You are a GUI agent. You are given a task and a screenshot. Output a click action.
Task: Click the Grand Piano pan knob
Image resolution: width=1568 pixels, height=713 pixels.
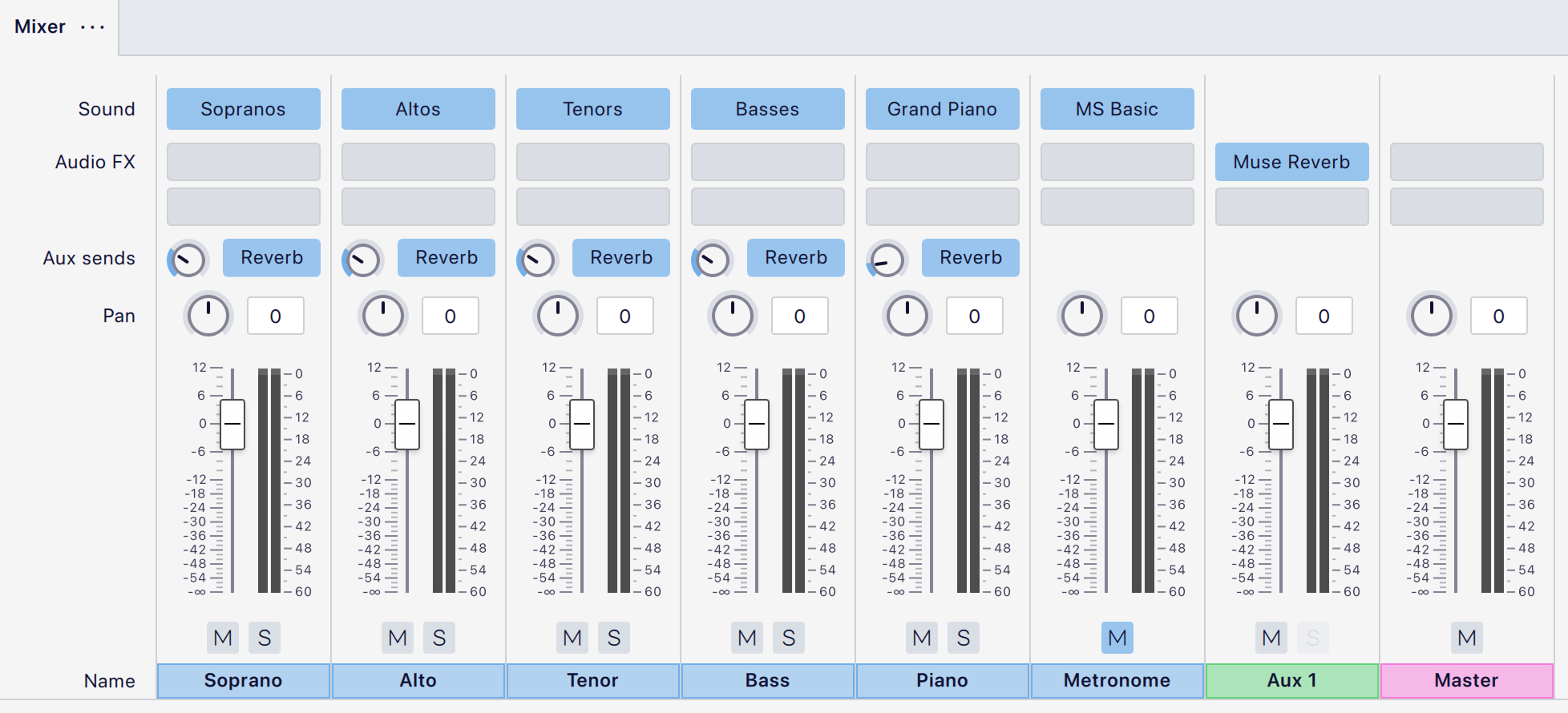coord(907,315)
